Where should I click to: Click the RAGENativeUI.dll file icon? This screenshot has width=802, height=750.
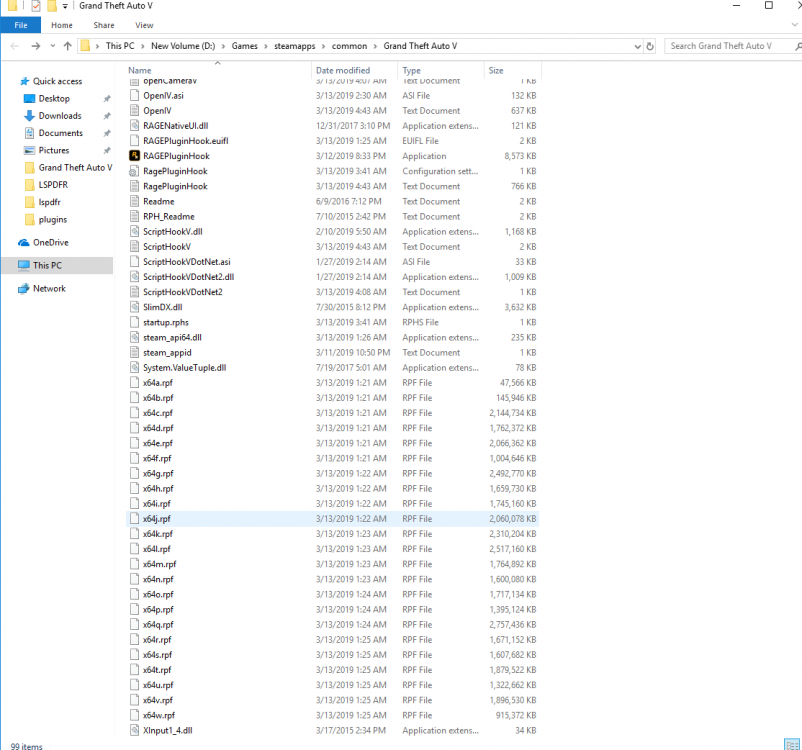(x=134, y=126)
